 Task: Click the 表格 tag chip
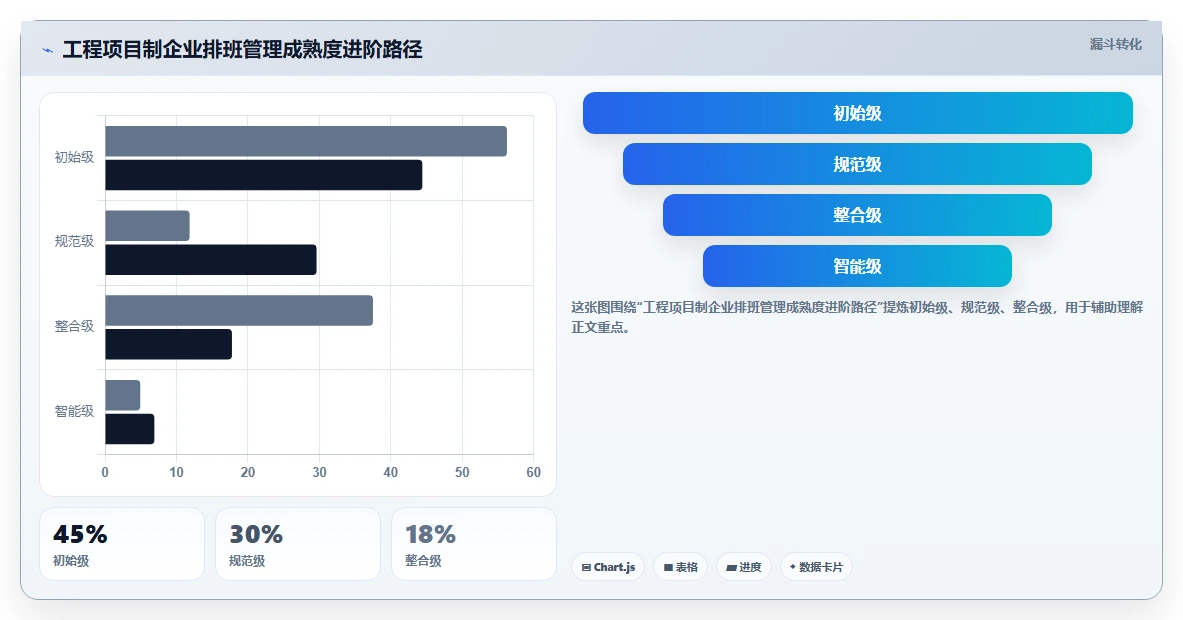pyautogui.click(x=681, y=567)
